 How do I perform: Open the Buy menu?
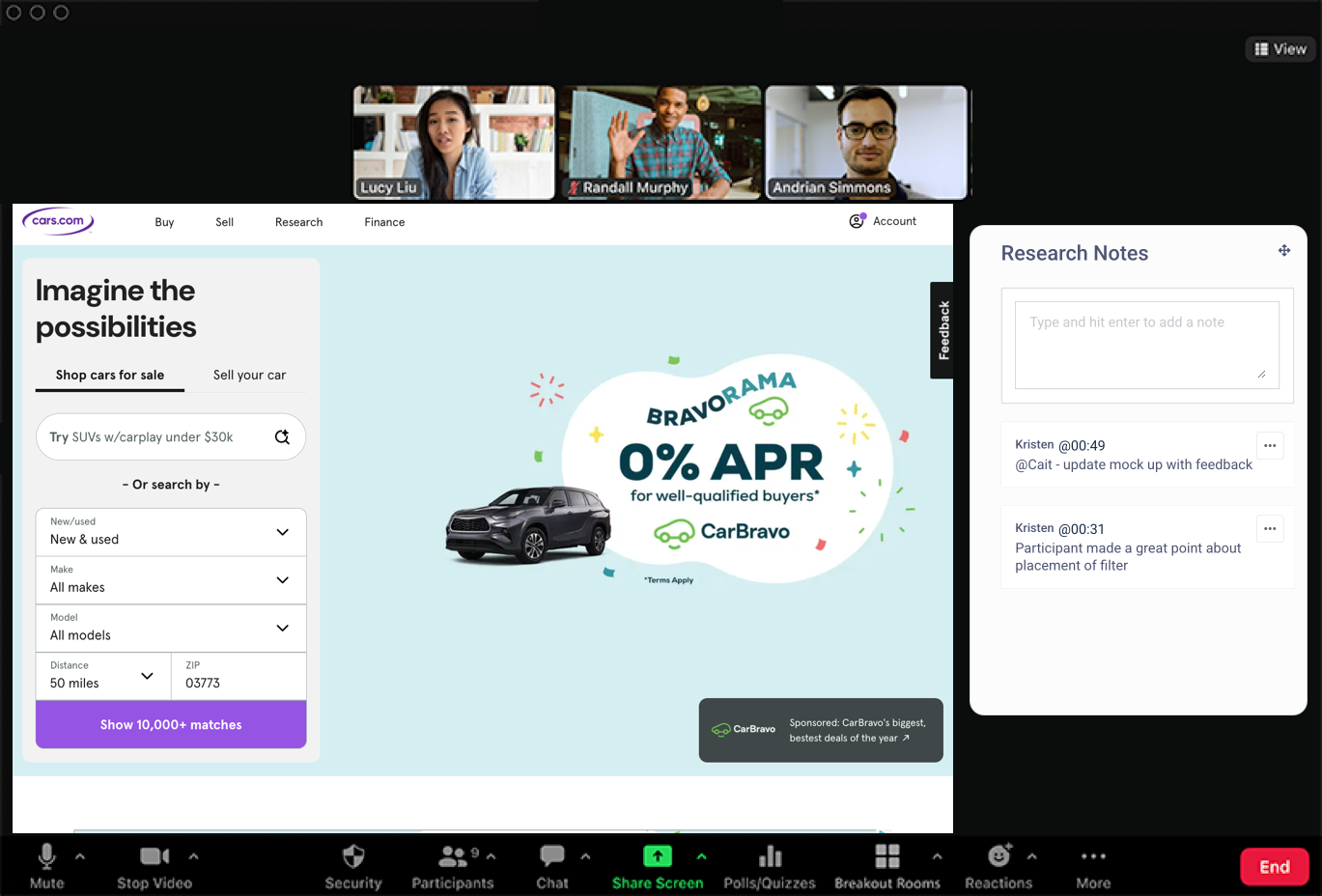click(x=165, y=222)
